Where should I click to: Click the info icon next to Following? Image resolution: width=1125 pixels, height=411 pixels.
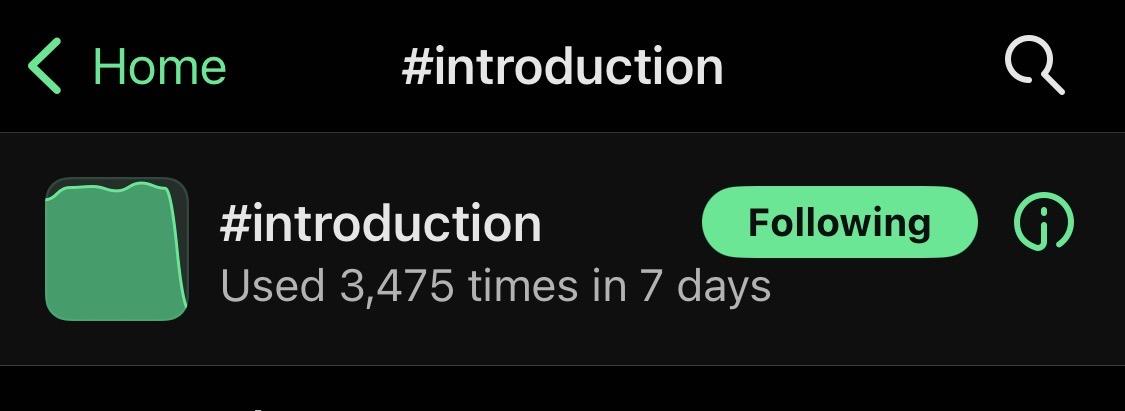pos(1043,221)
